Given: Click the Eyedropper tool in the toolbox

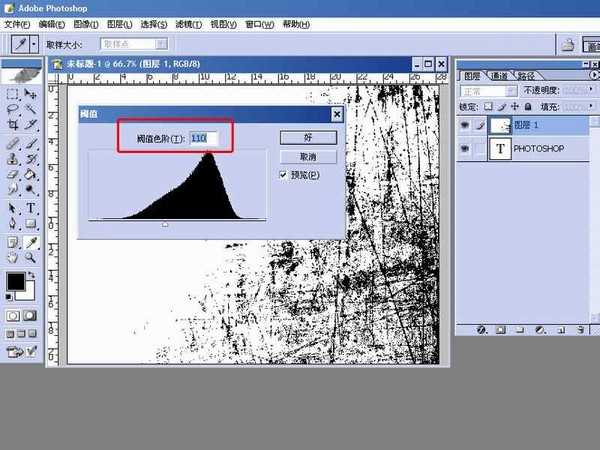Looking at the screenshot, I should point(30,241).
